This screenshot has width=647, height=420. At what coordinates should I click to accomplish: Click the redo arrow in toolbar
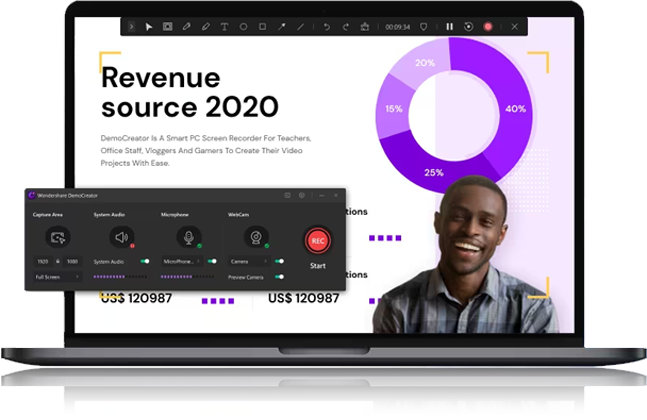[345, 26]
